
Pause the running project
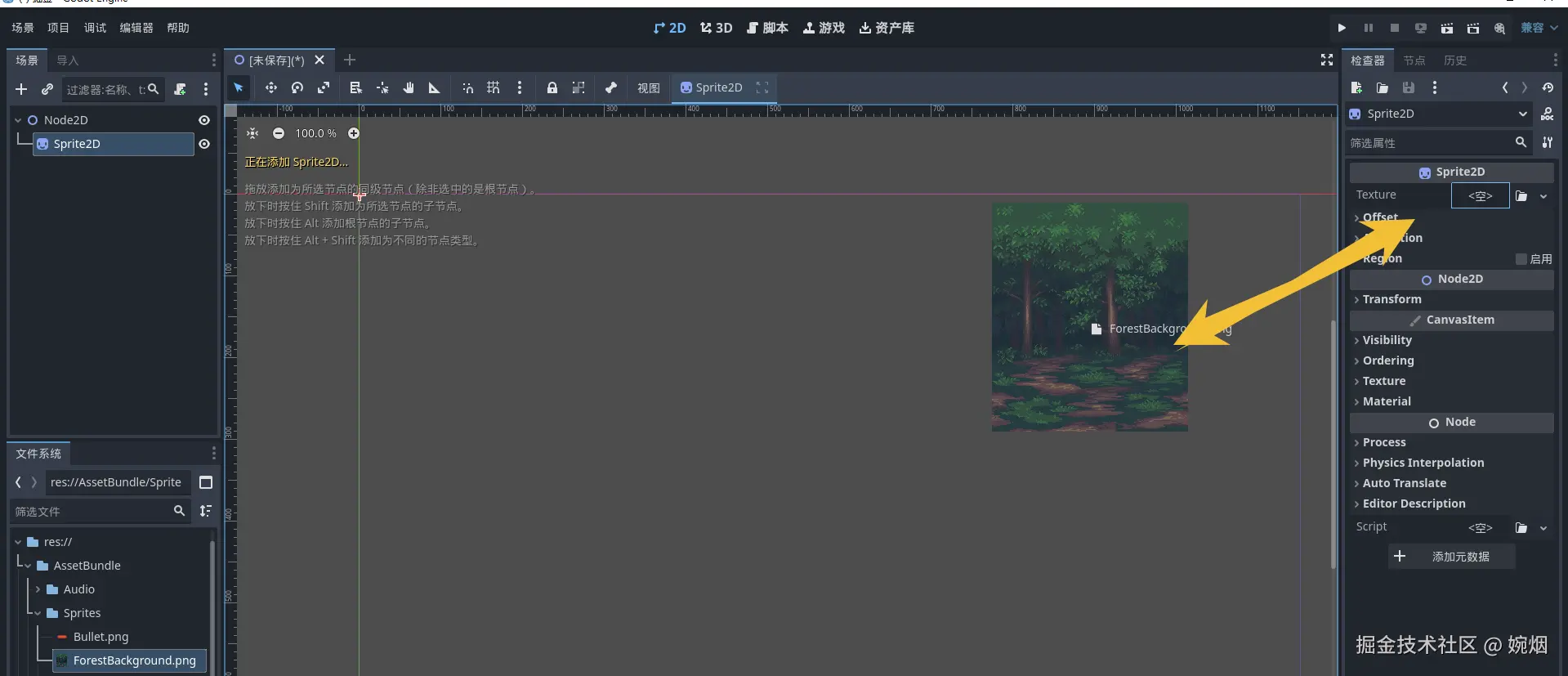pyautogui.click(x=1369, y=28)
